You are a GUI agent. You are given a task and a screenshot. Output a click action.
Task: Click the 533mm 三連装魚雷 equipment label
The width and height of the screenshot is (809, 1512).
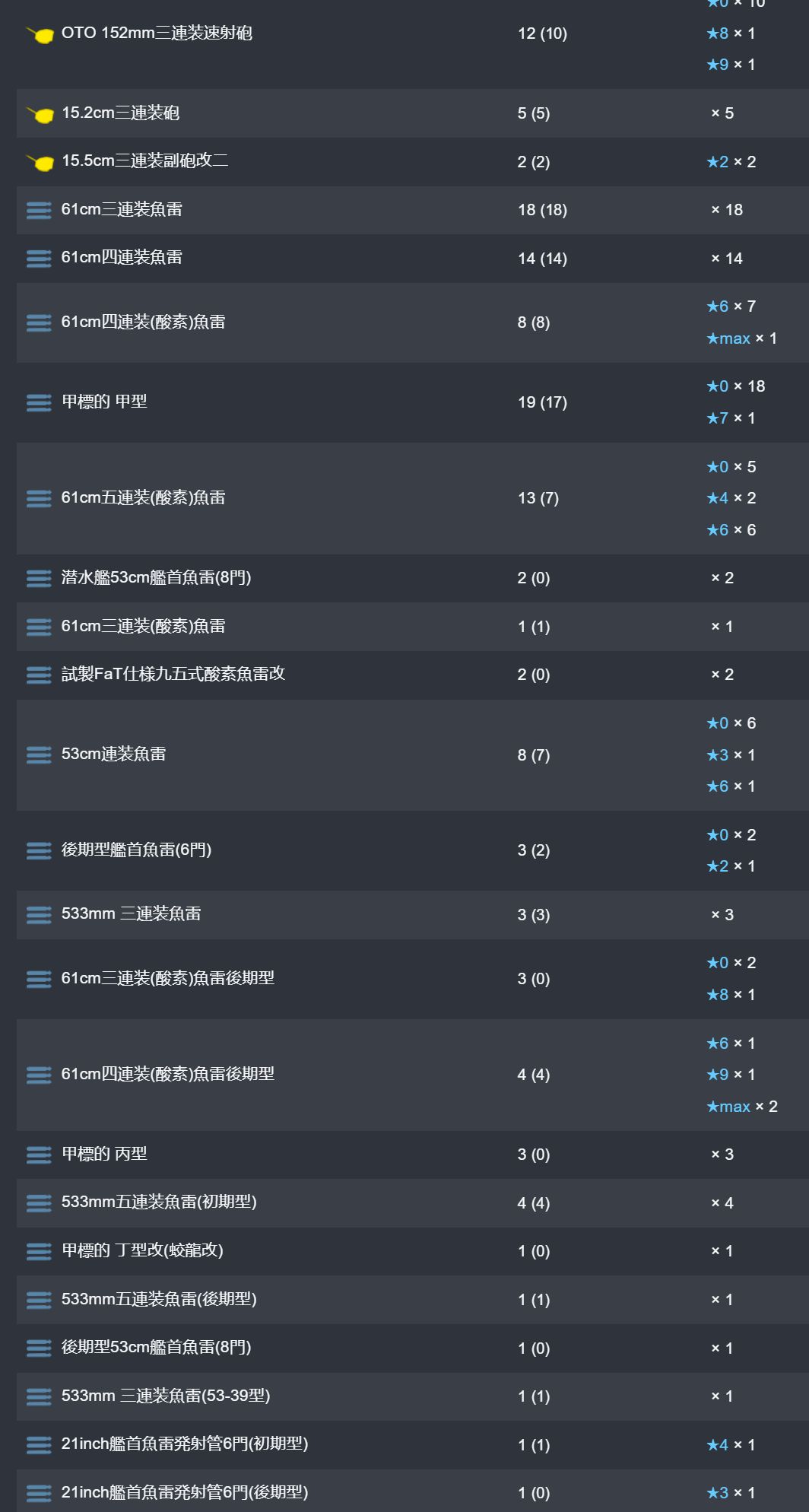[x=131, y=913]
